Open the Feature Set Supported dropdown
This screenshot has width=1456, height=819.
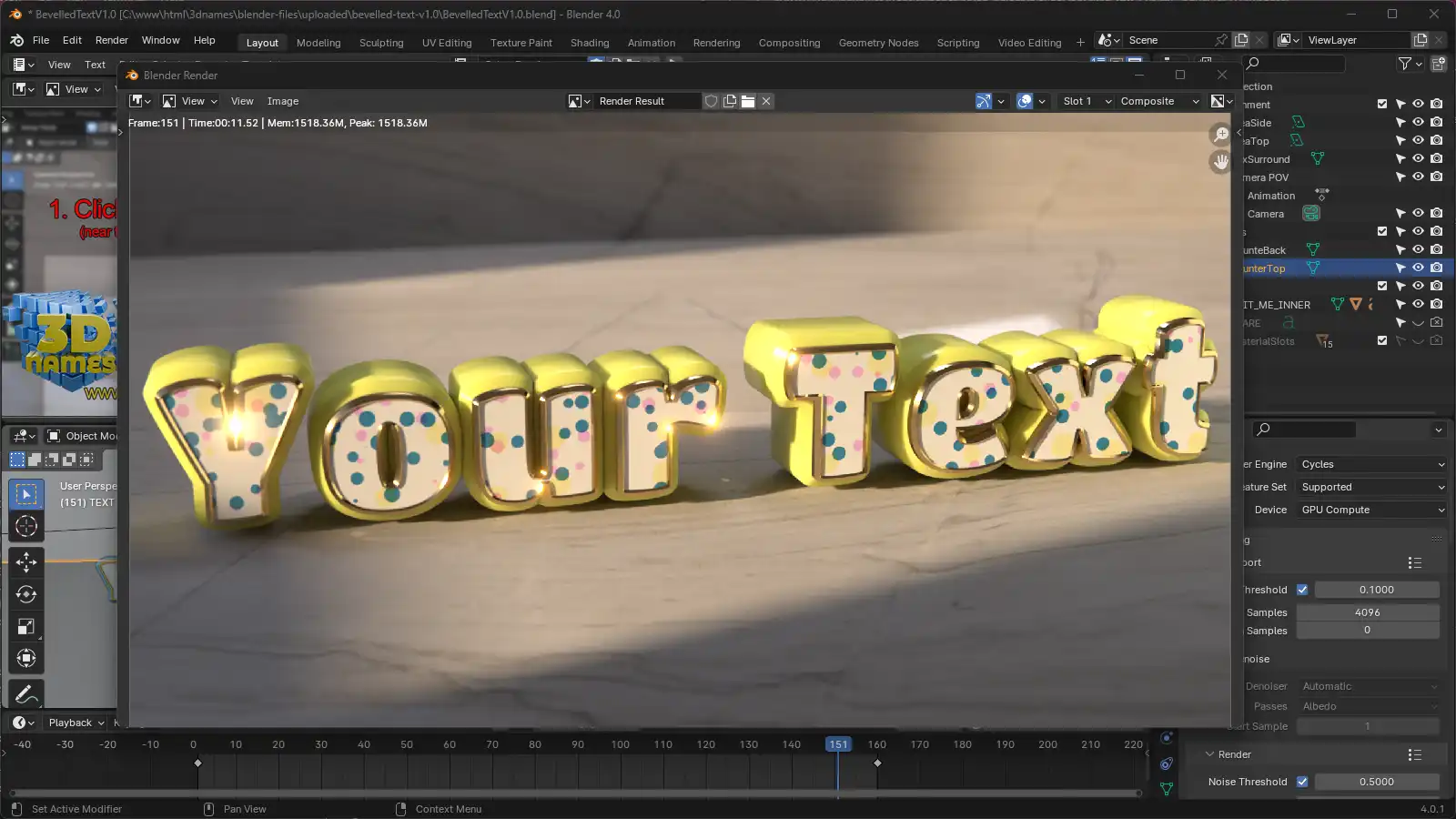click(1371, 487)
